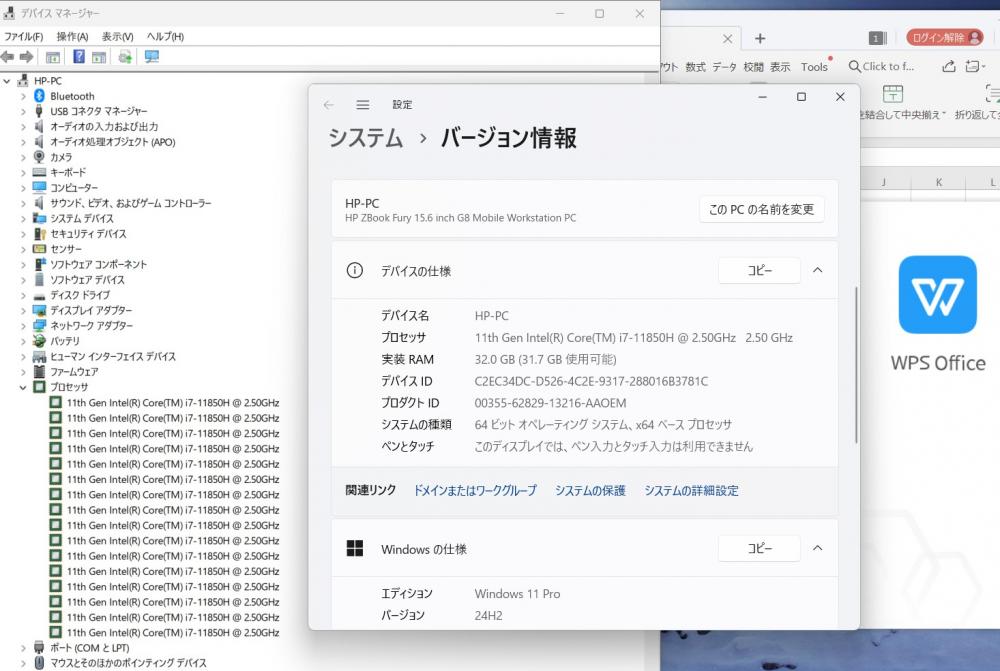Open the 操作(A) menu in Device Manager
The height and width of the screenshot is (671, 1000).
(x=72, y=36)
